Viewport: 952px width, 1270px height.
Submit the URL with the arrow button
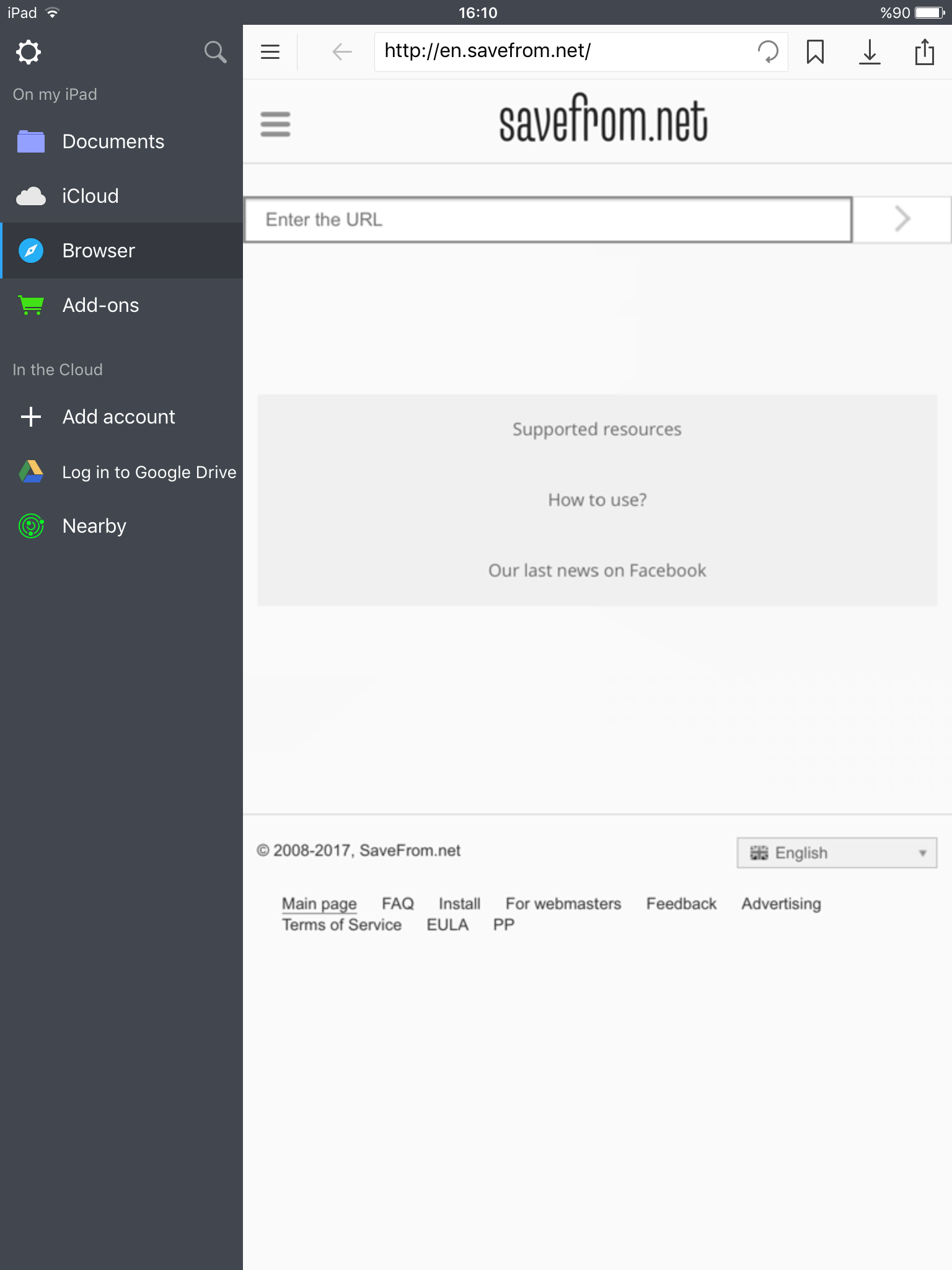coord(902,219)
